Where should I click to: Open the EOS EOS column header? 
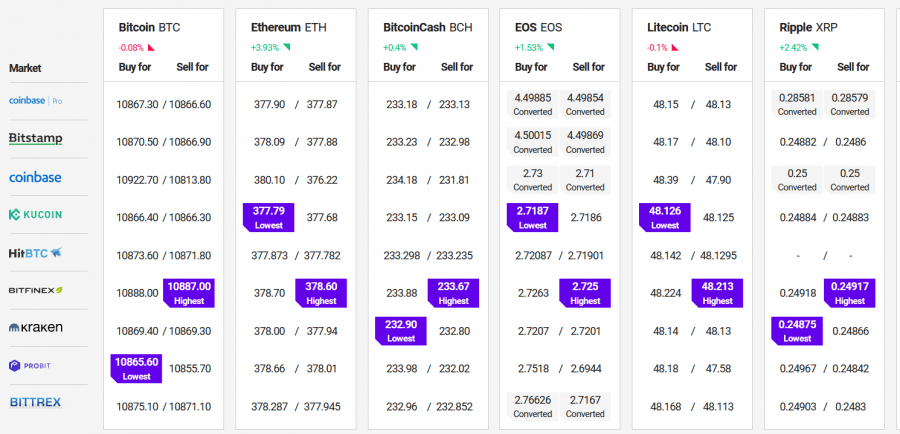[538, 27]
